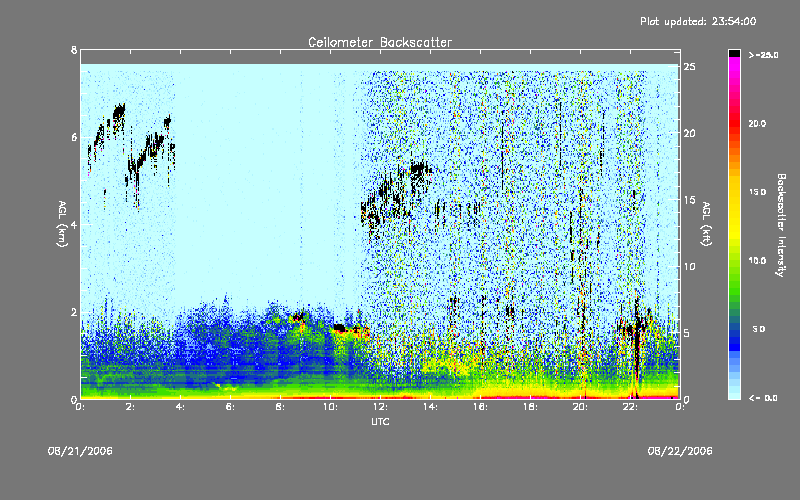Click the "Ceilometer Backscatter" plot title
Image resolution: width=800 pixels, height=500 pixels.
[x=380, y=42]
